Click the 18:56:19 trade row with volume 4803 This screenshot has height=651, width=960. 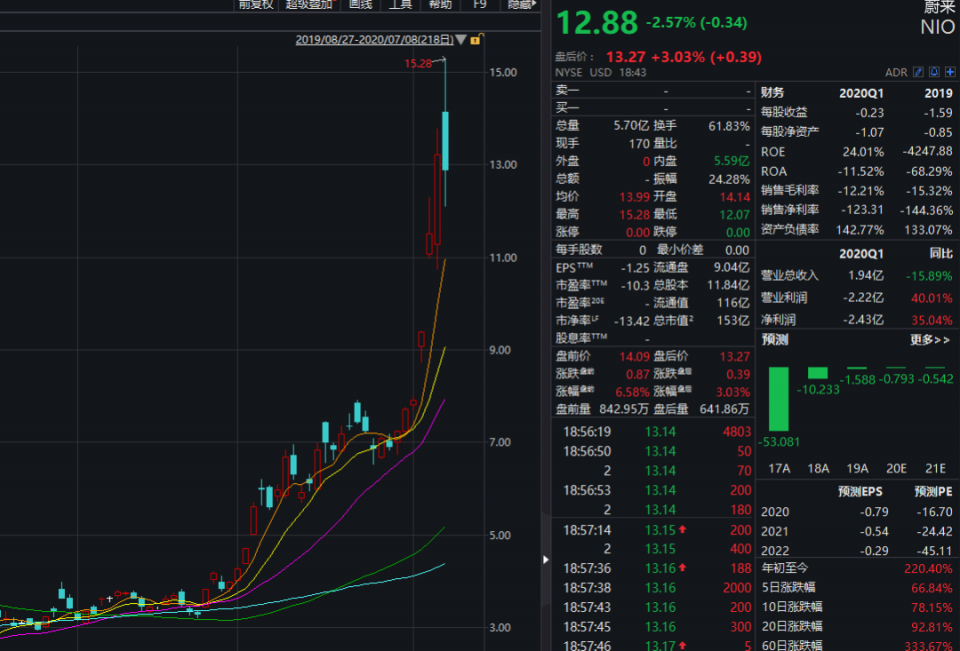pos(652,432)
